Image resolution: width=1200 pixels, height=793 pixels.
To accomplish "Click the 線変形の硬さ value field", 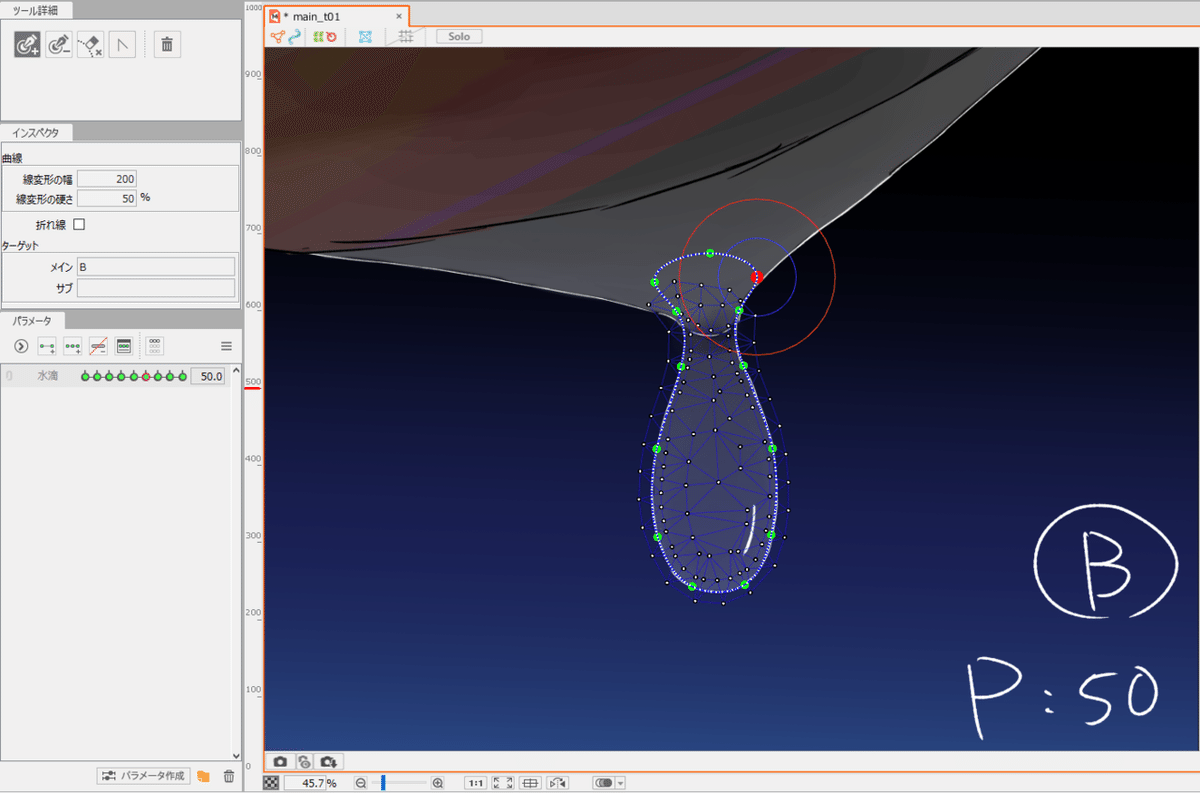I will [107, 198].
